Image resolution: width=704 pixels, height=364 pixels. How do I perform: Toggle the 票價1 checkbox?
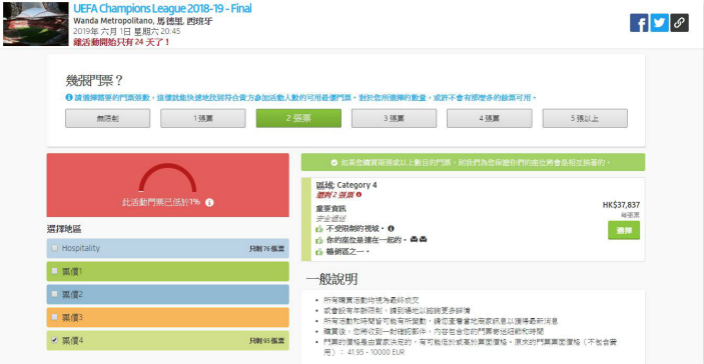[55, 271]
